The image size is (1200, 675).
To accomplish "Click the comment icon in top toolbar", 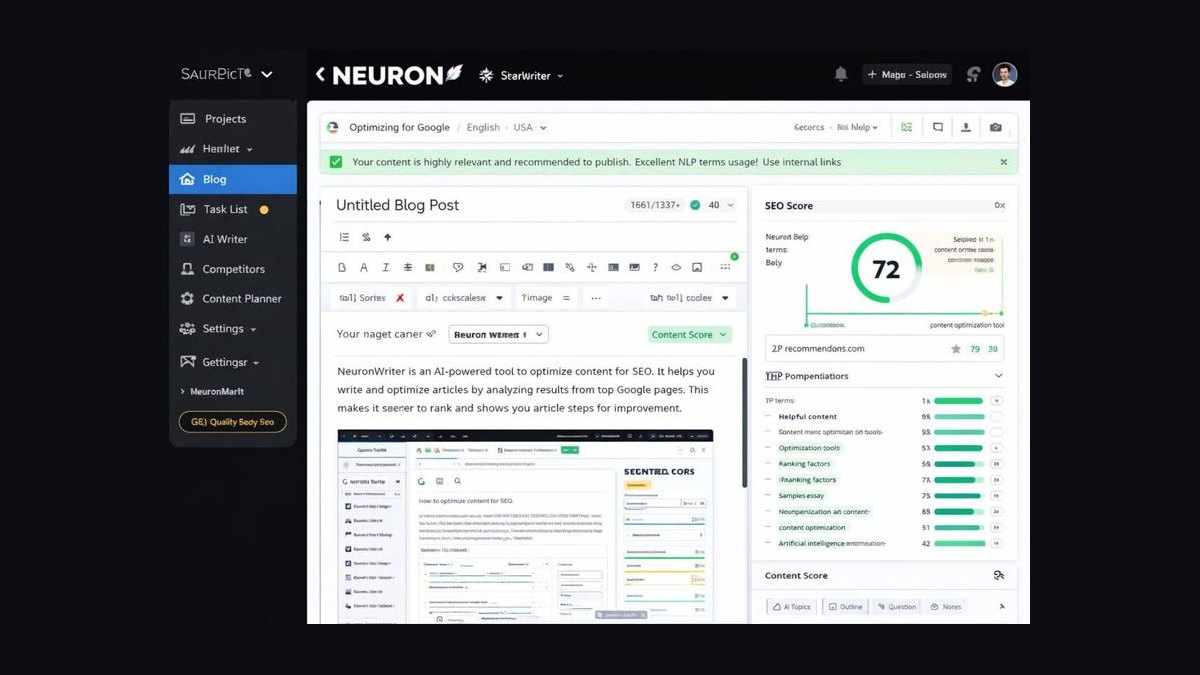I will click(938, 127).
